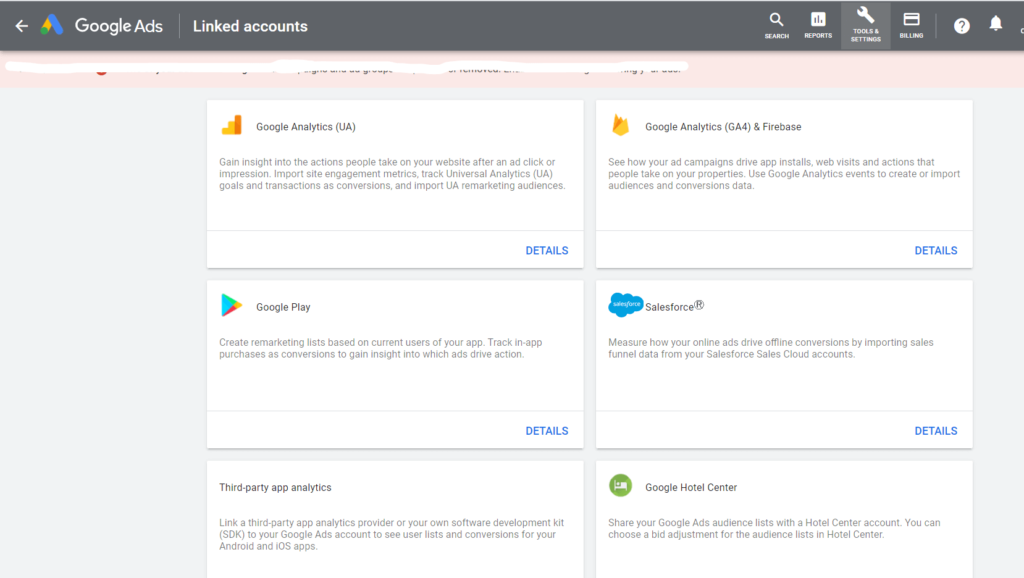Click the Google Analytics (UA) description text
The image size is (1024, 578).
pyautogui.click(x=392, y=174)
